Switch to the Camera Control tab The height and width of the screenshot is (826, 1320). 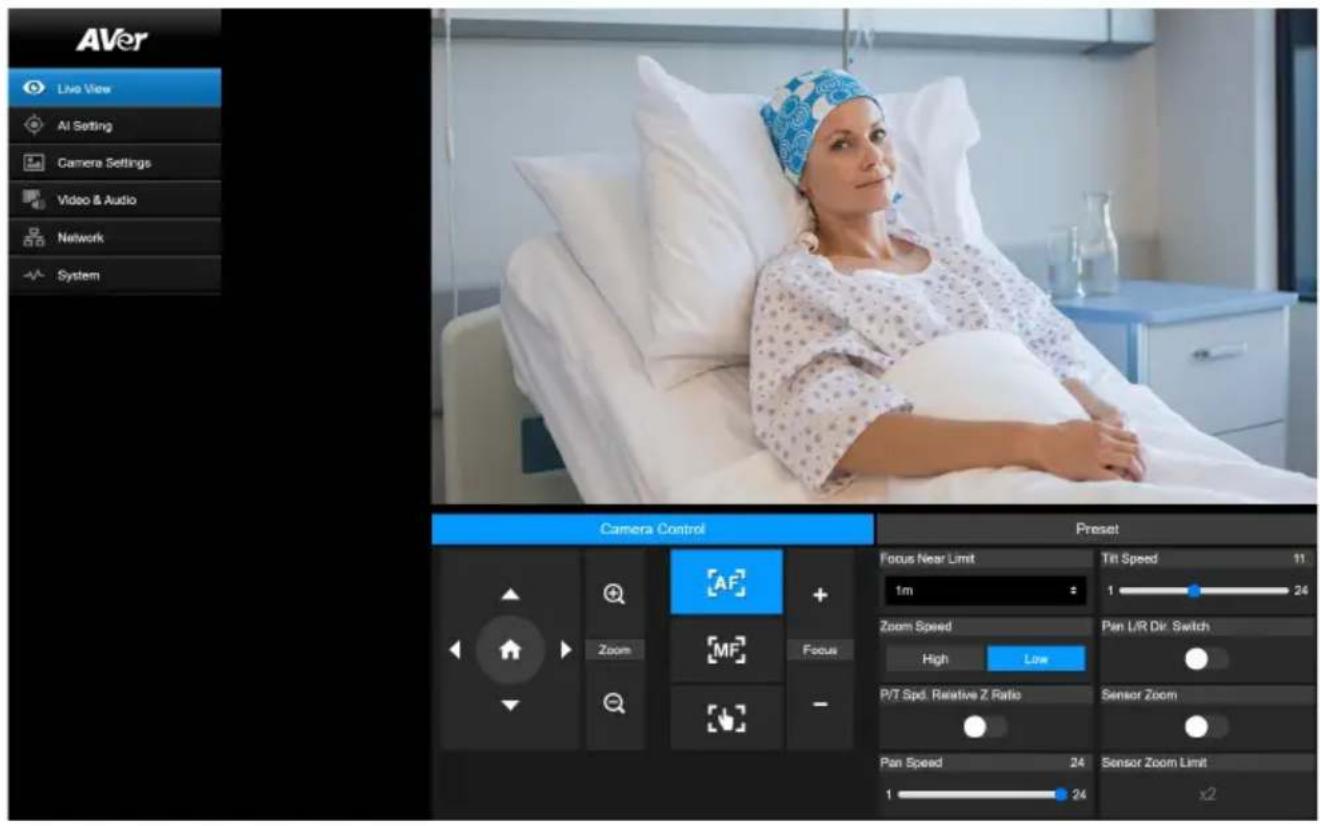652,528
